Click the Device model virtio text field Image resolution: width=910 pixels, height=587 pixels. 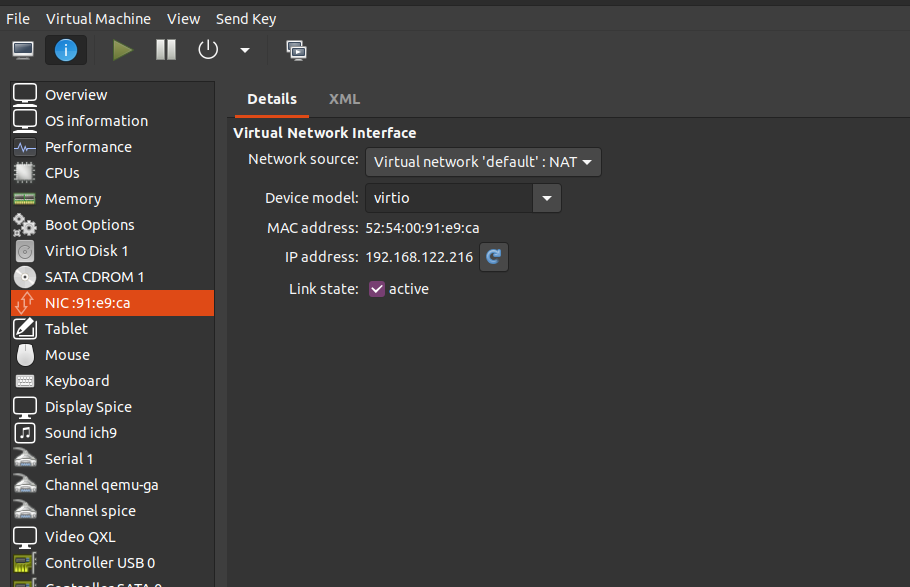tap(449, 198)
